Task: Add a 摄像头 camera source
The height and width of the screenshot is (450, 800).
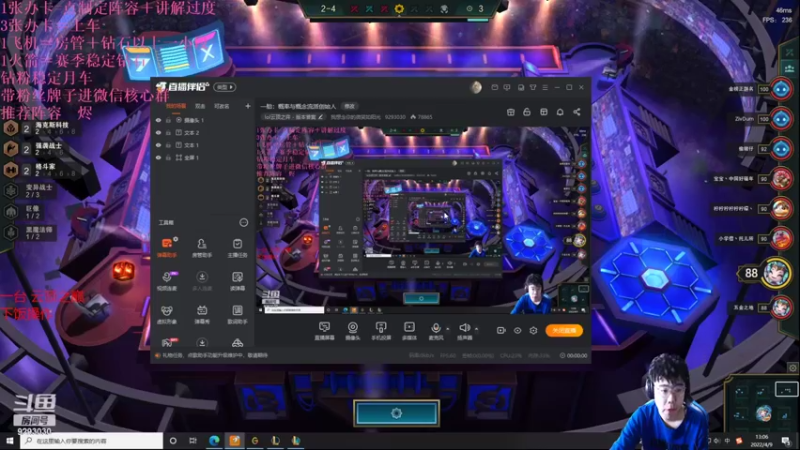Action: [353, 331]
